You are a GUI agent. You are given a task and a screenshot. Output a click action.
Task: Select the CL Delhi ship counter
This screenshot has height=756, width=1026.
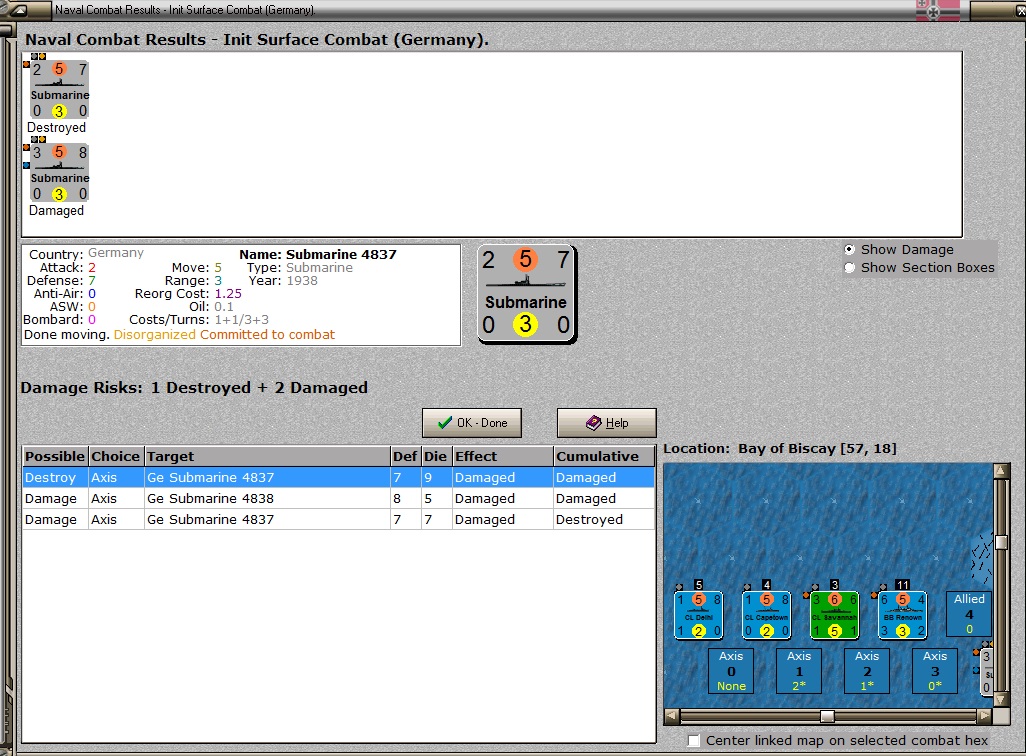[x=698, y=615]
